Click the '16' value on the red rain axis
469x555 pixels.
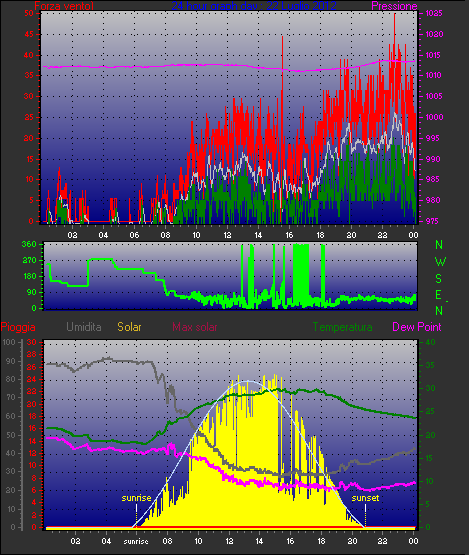[32, 428]
